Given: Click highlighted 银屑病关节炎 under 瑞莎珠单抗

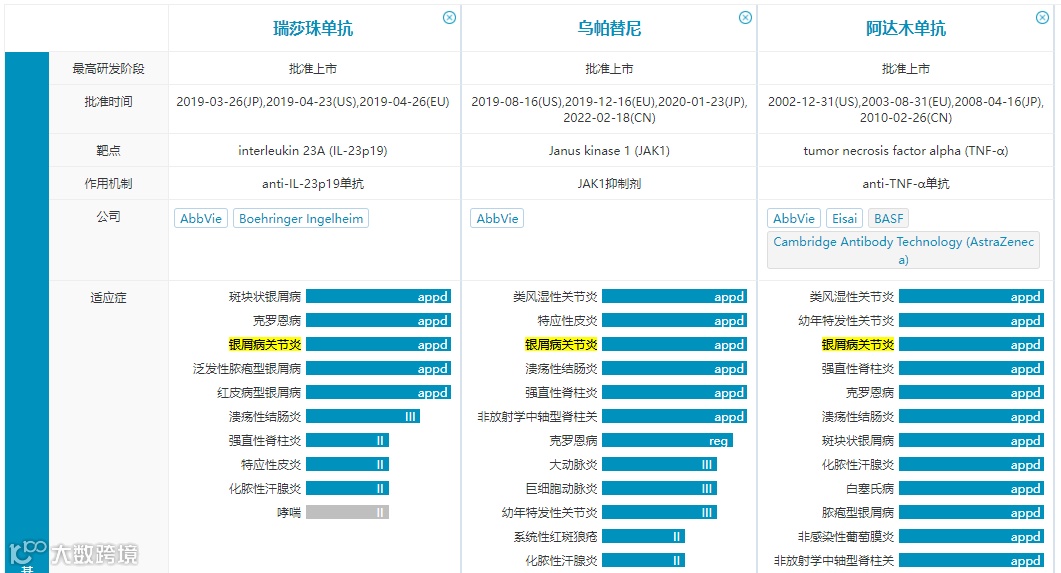Looking at the screenshot, I should coord(265,345).
